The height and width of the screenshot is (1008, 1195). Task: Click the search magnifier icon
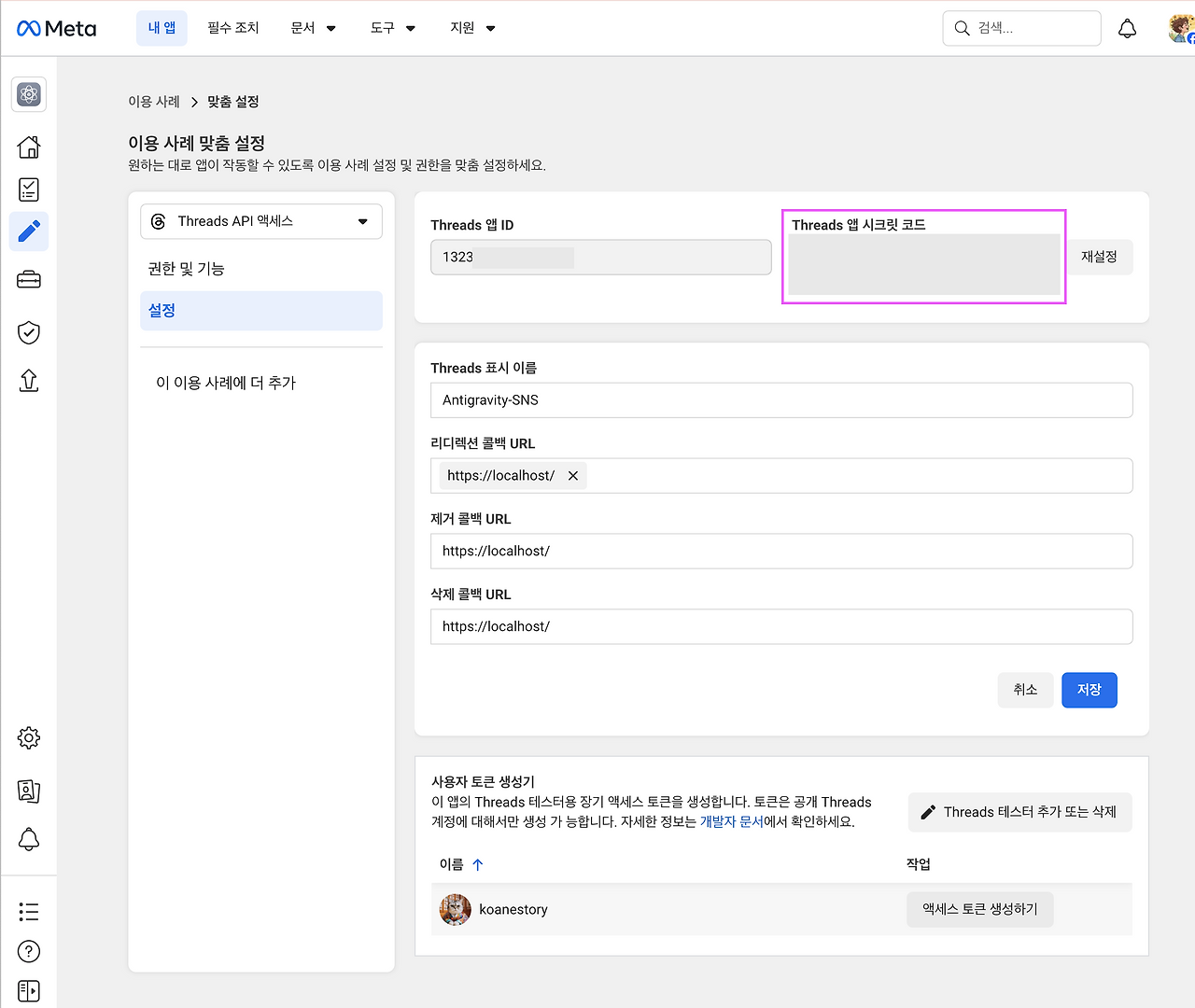coord(962,29)
